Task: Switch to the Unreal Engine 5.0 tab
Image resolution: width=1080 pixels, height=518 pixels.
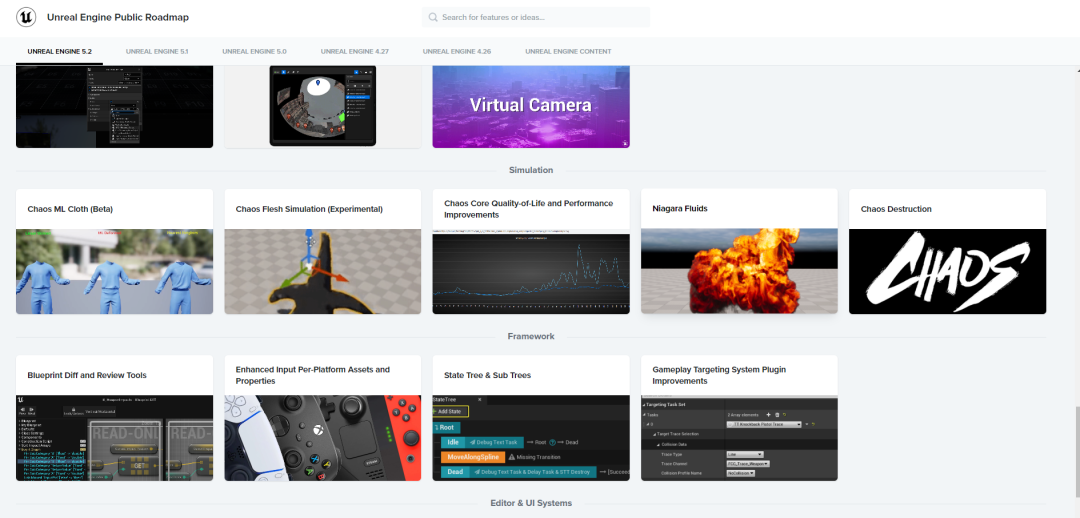Action: 254,52
